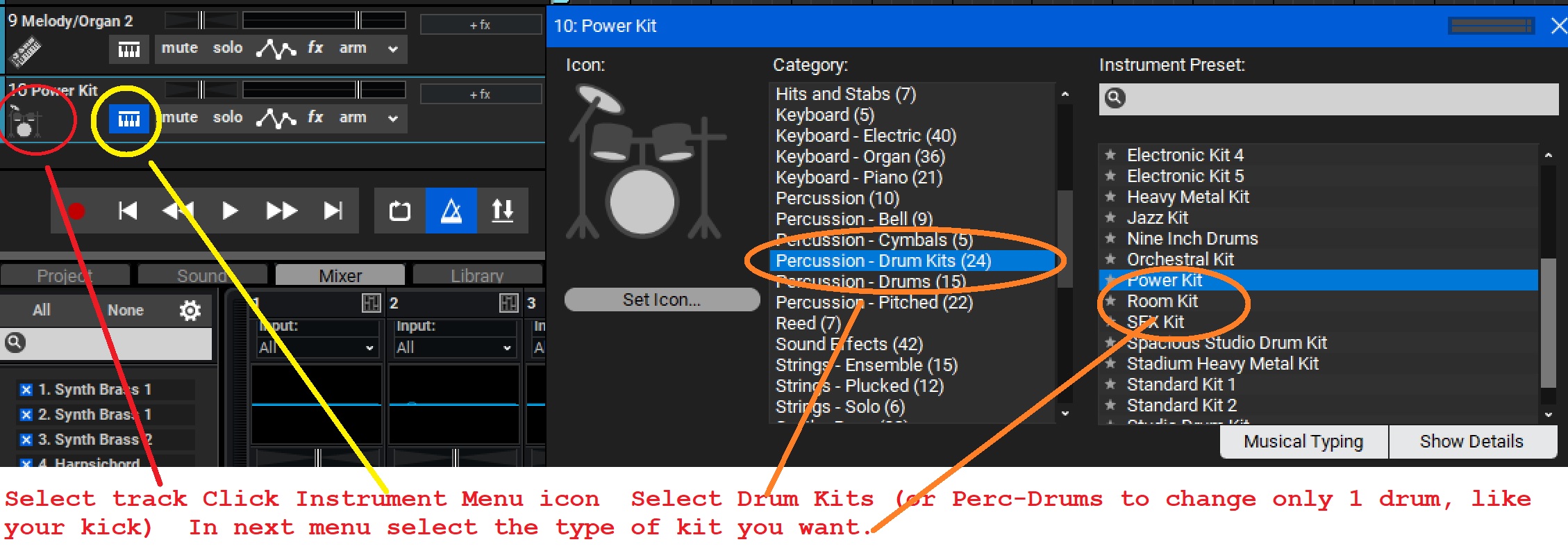Favorite star for Room Kit preset
Image resolution: width=1568 pixels, height=558 pixels.
(1110, 301)
